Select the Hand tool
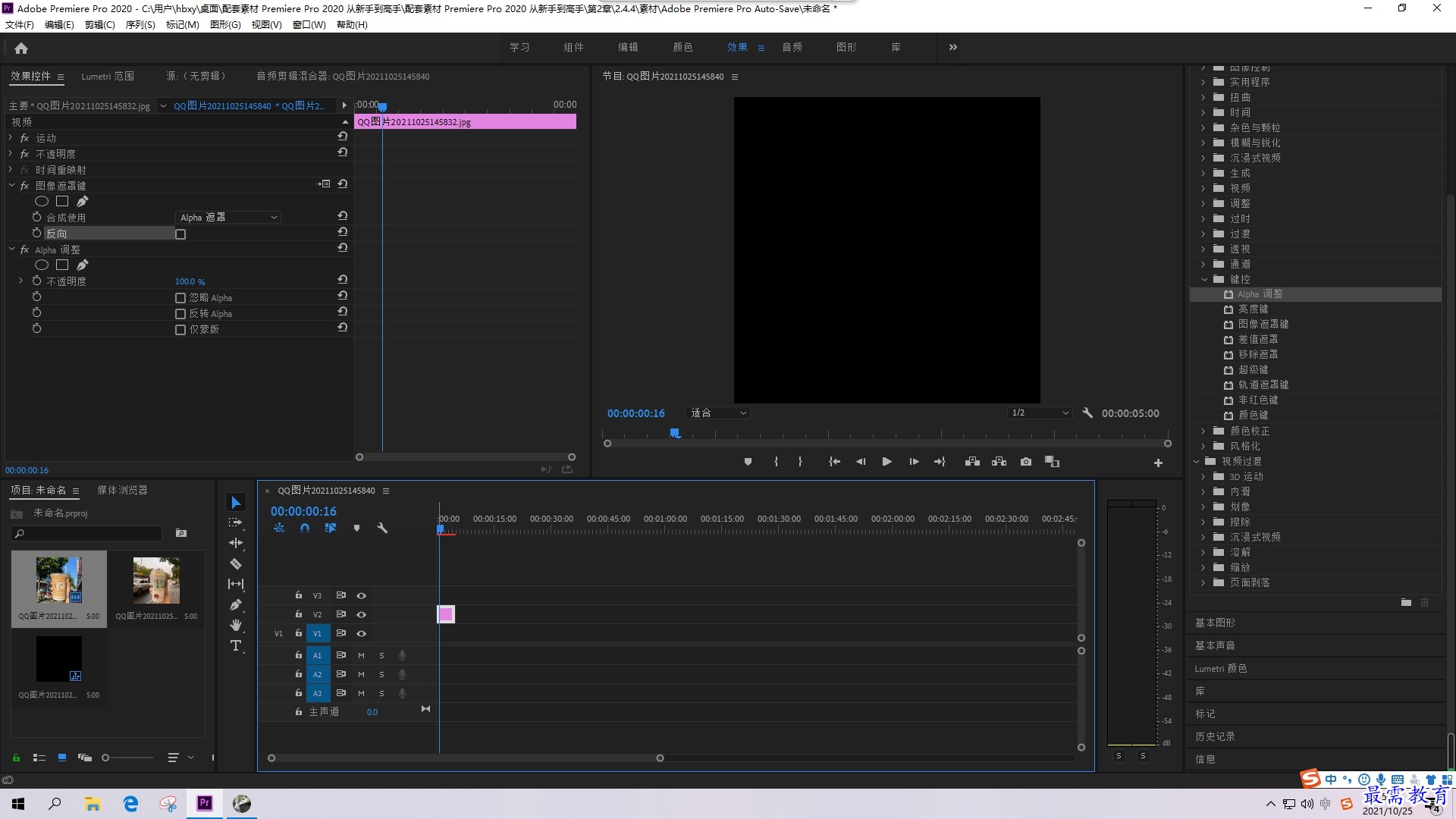Viewport: 1456px width, 819px height. point(236,625)
